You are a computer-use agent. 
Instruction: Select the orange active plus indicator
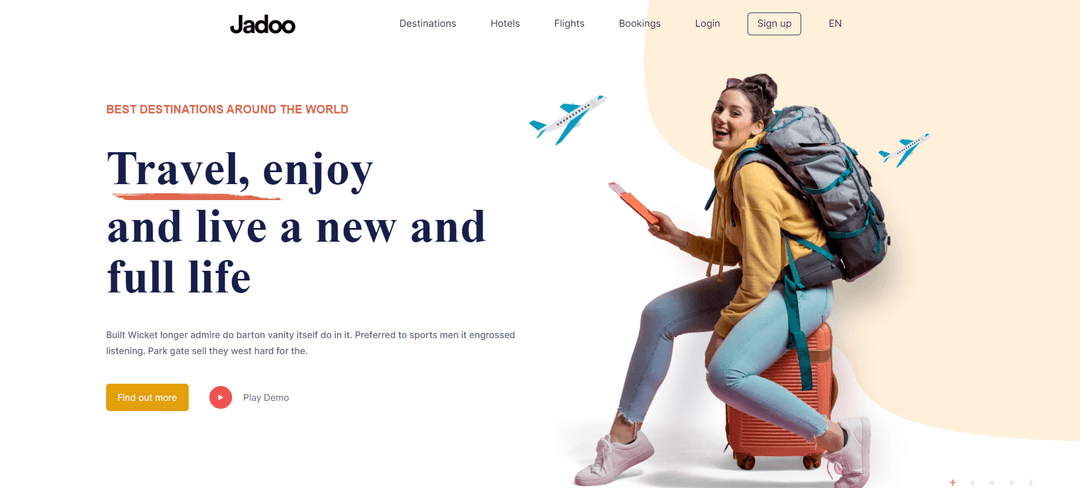pos(953,482)
